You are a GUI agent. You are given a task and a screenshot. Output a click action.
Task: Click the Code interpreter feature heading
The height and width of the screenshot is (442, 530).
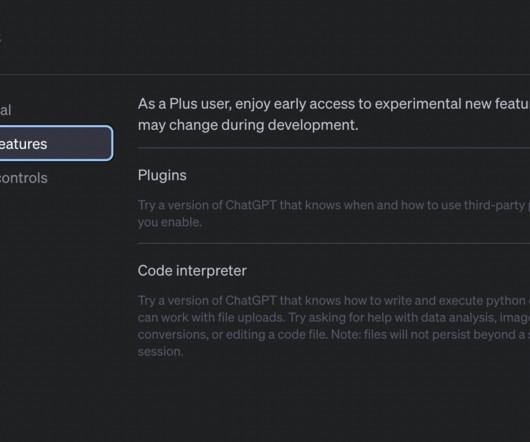click(192, 271)
